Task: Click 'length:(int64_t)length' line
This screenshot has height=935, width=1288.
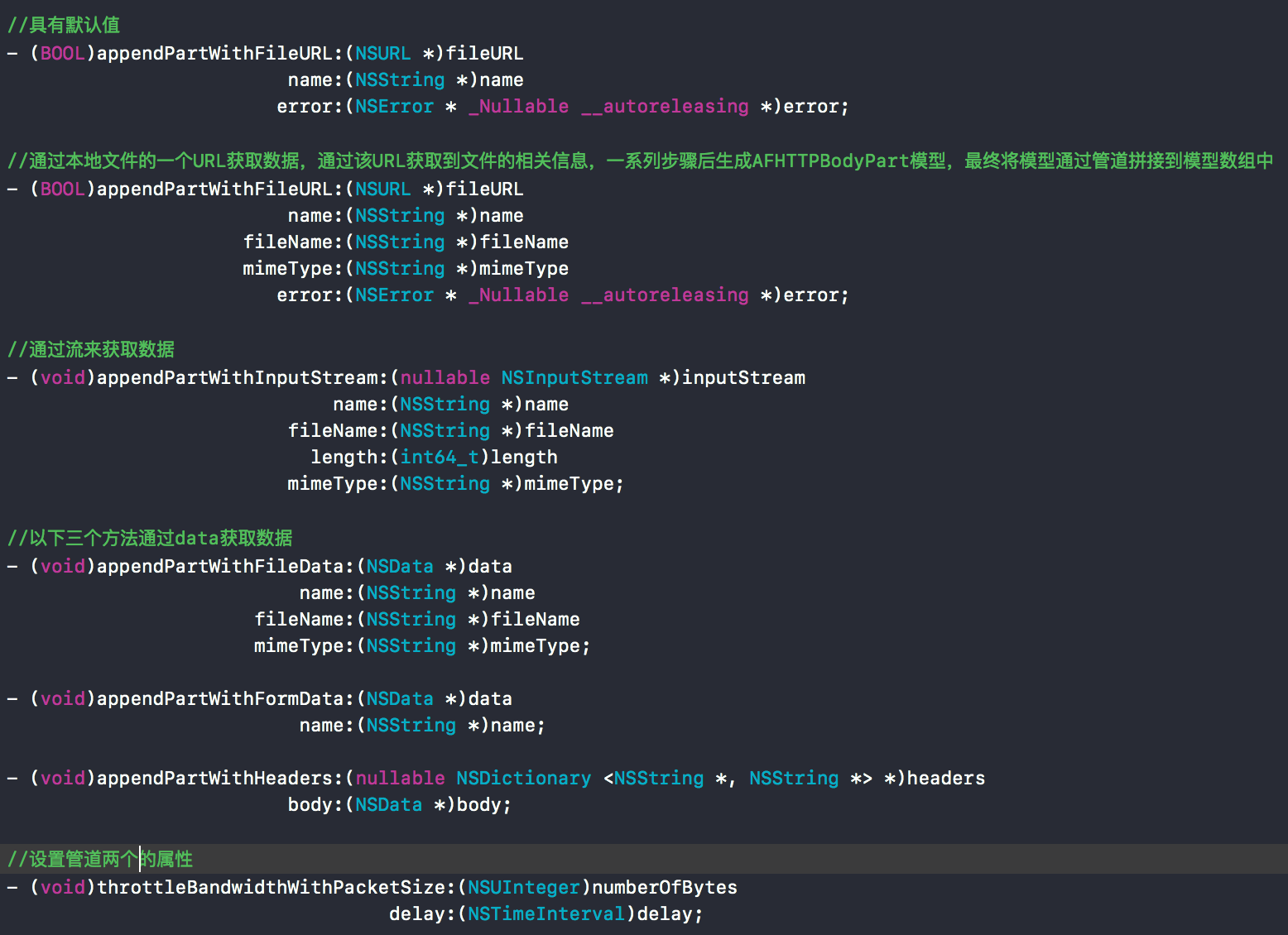Action: tap(434, 457)
